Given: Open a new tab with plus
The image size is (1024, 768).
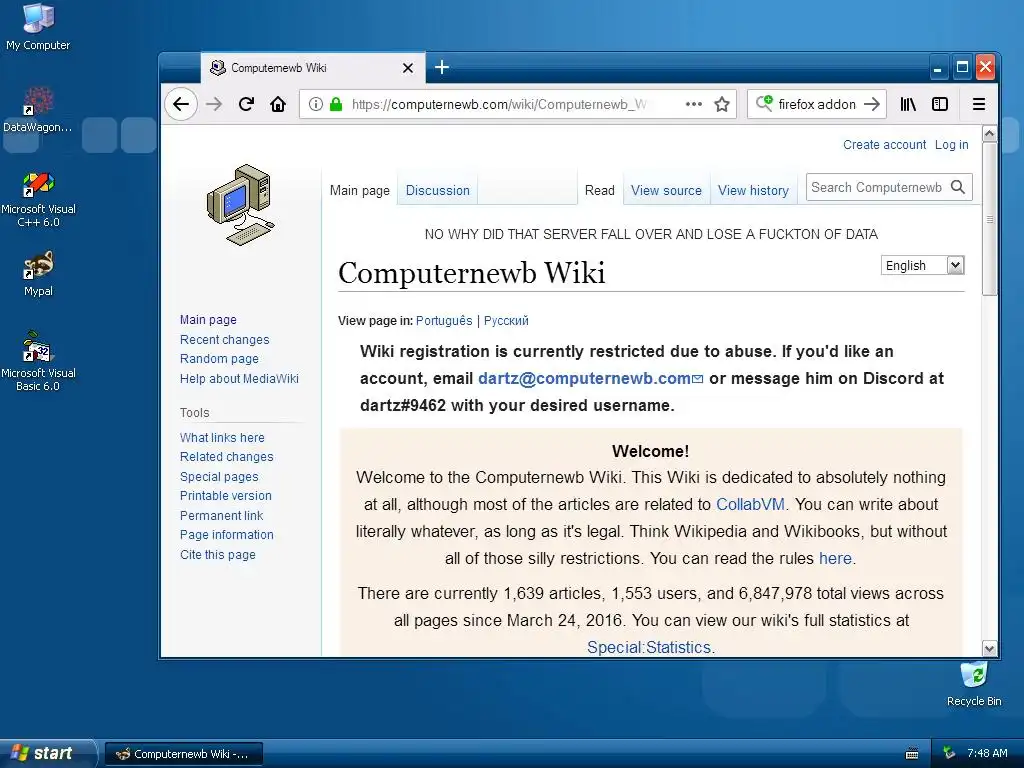Looking at the screenshot, I should 442,67.
